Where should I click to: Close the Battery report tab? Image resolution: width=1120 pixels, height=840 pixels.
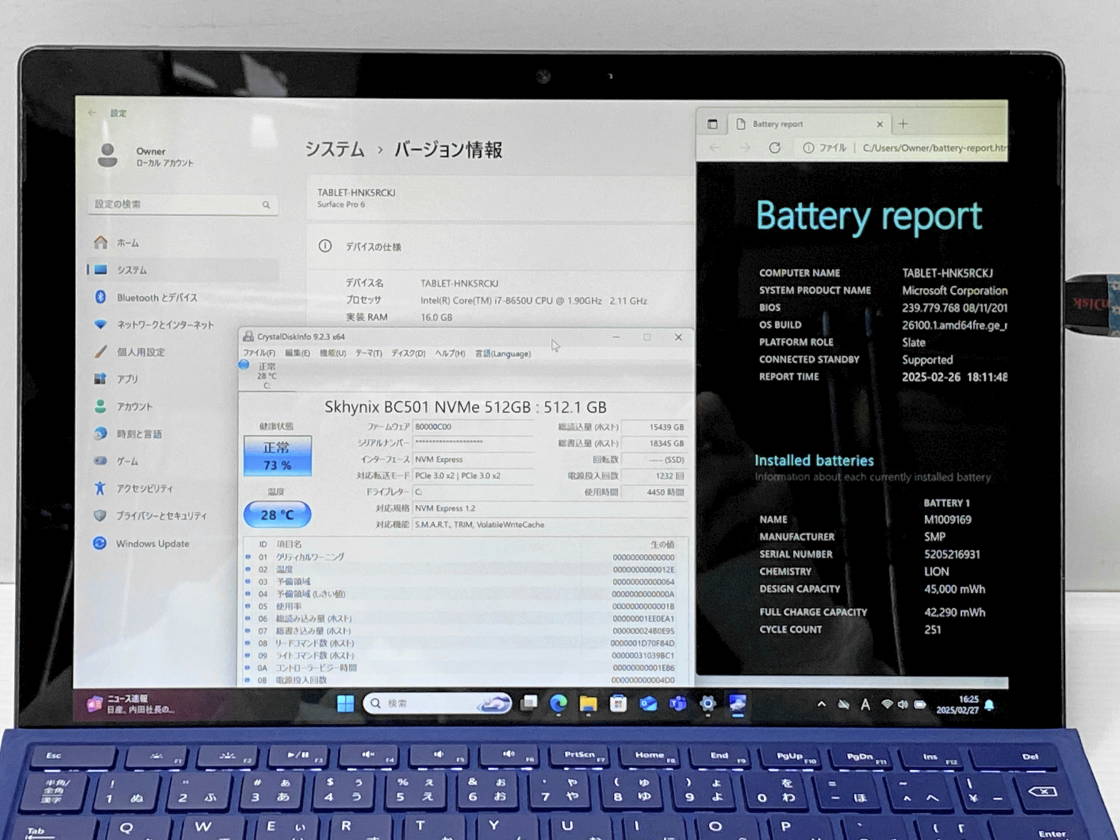pos(879,124)
